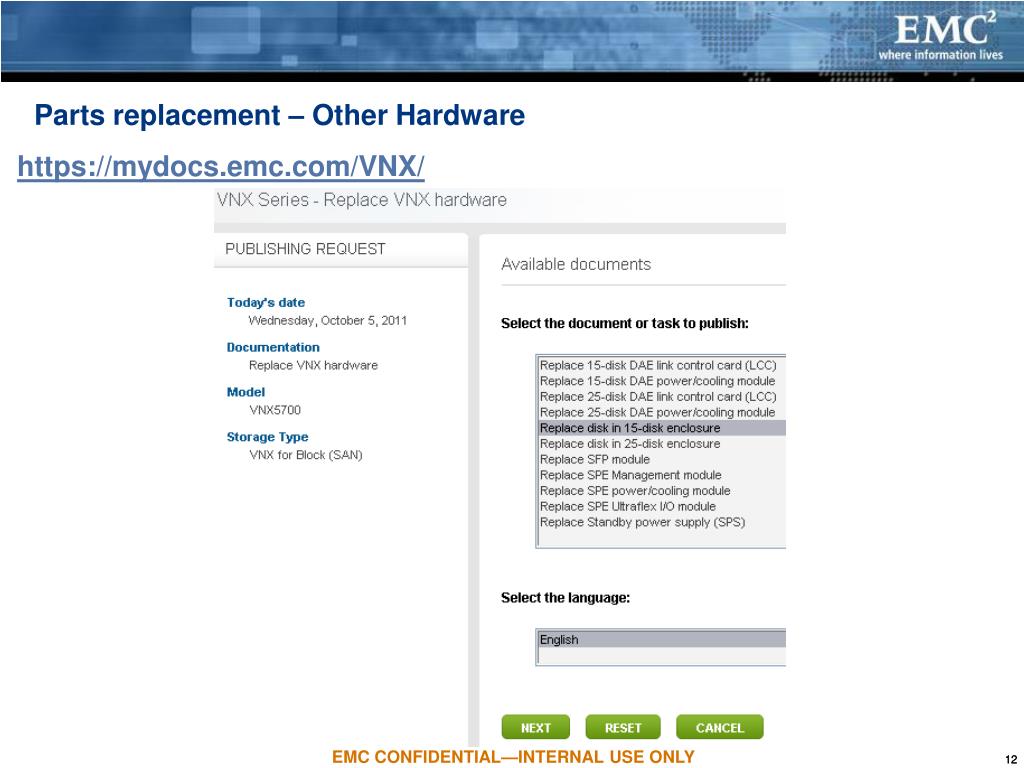The width and height of the screenshot is (1024, 768).
Task: Click the 'Available documents' heading
Action: click(x=576, y=264)
